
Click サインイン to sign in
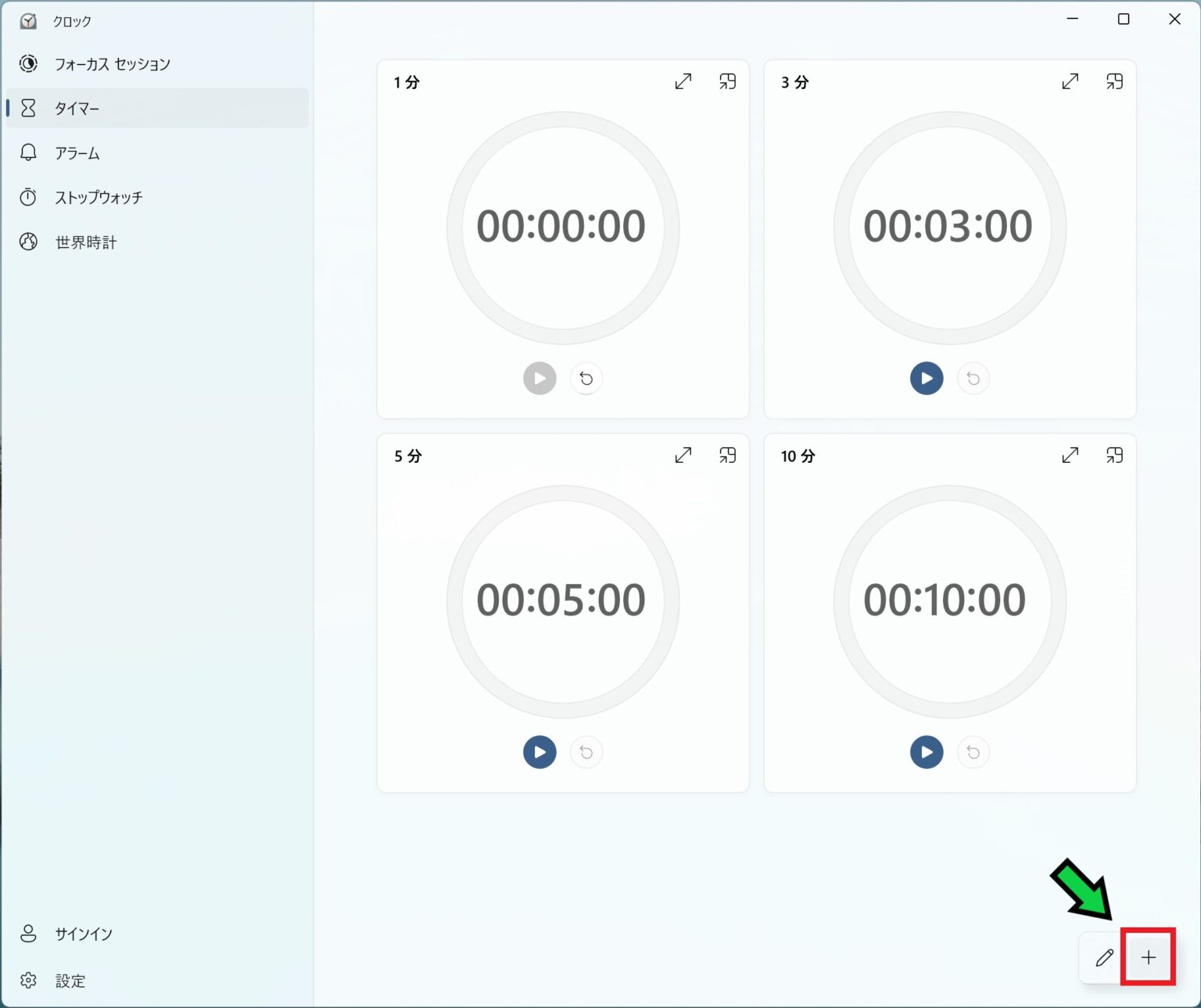[83, 934]
